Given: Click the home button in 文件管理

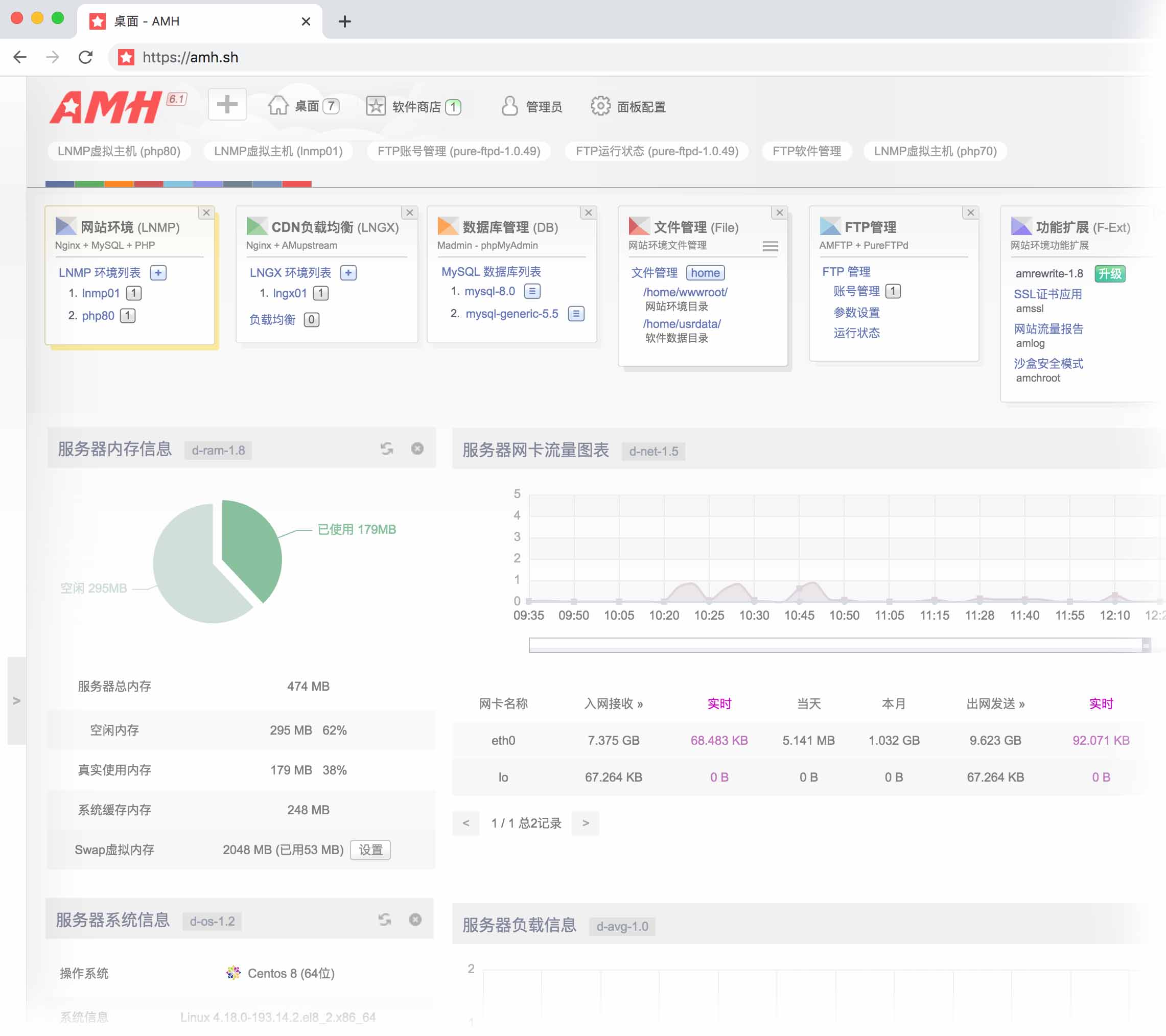Looking at the screenshot, I should coord(705,273).
